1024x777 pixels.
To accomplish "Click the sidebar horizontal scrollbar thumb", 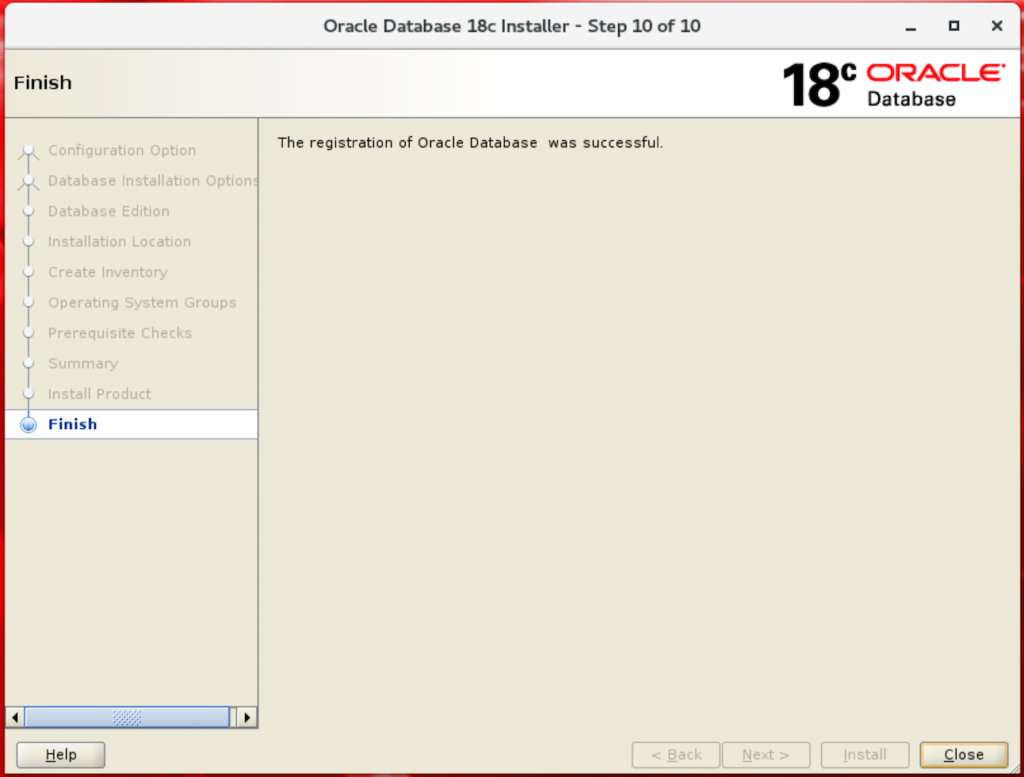I will tap(127, 718).
